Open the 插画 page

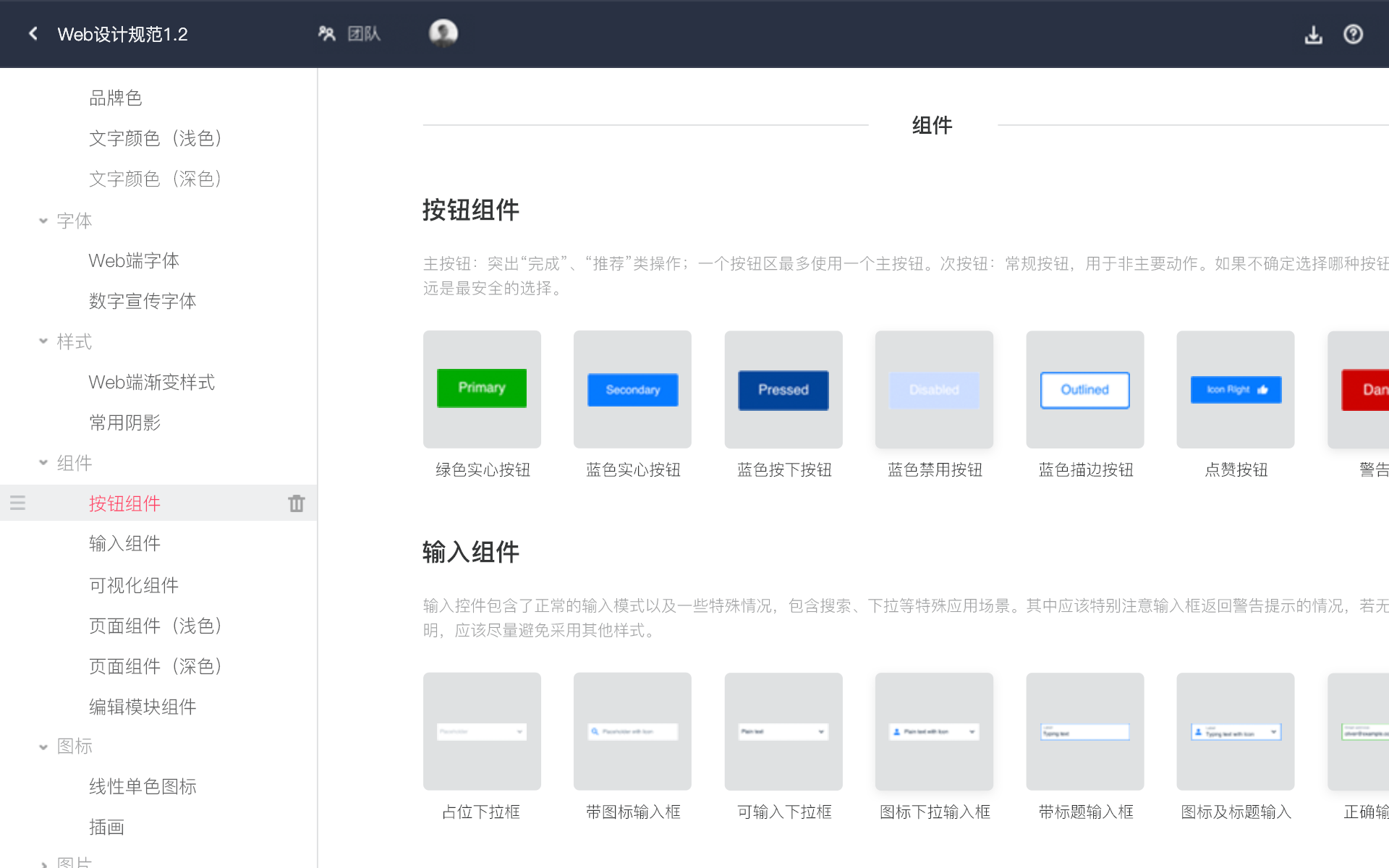pyautogui.click(x=106, y=827)
